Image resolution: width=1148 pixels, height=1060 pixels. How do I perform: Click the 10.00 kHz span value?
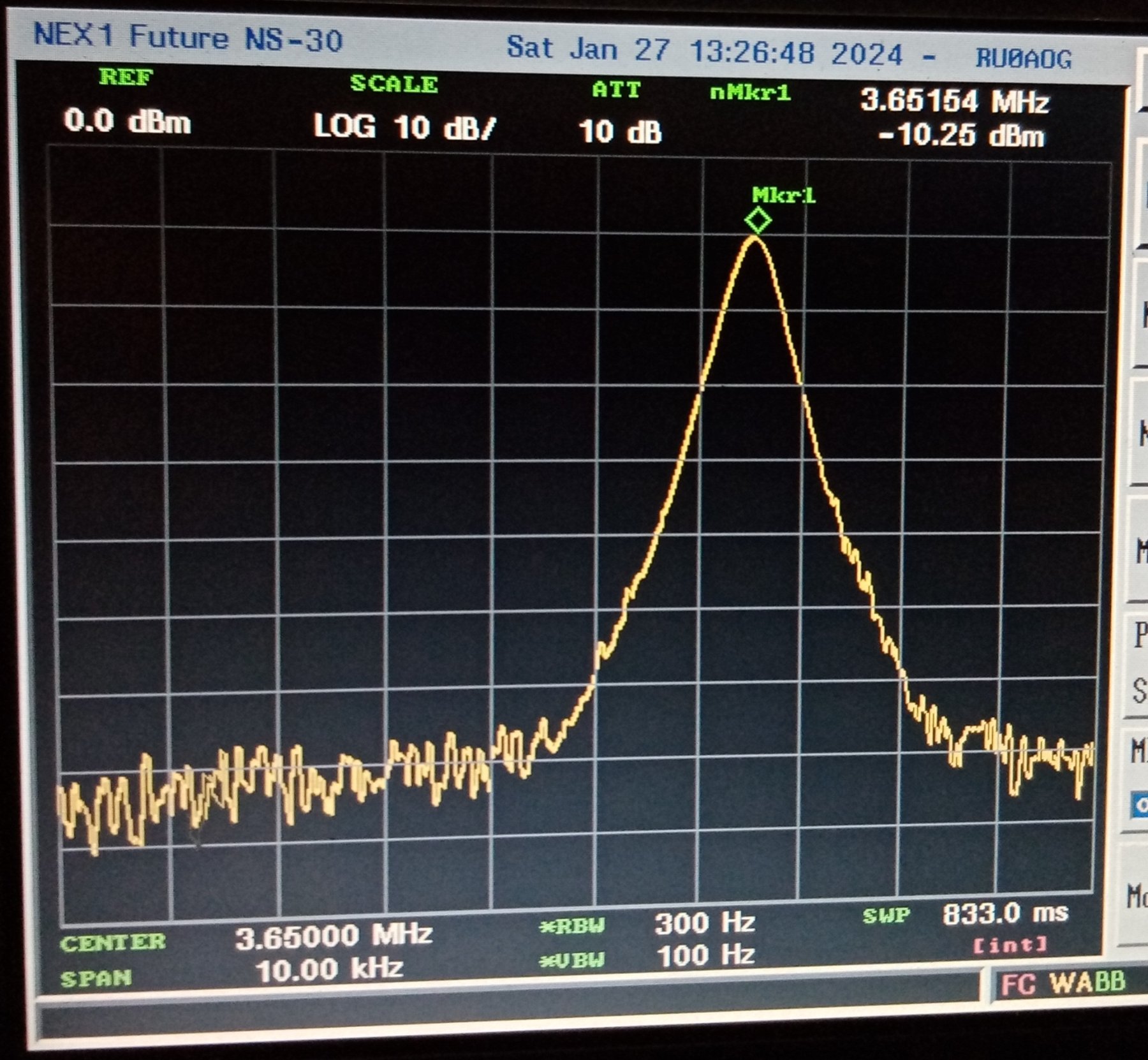329,969
